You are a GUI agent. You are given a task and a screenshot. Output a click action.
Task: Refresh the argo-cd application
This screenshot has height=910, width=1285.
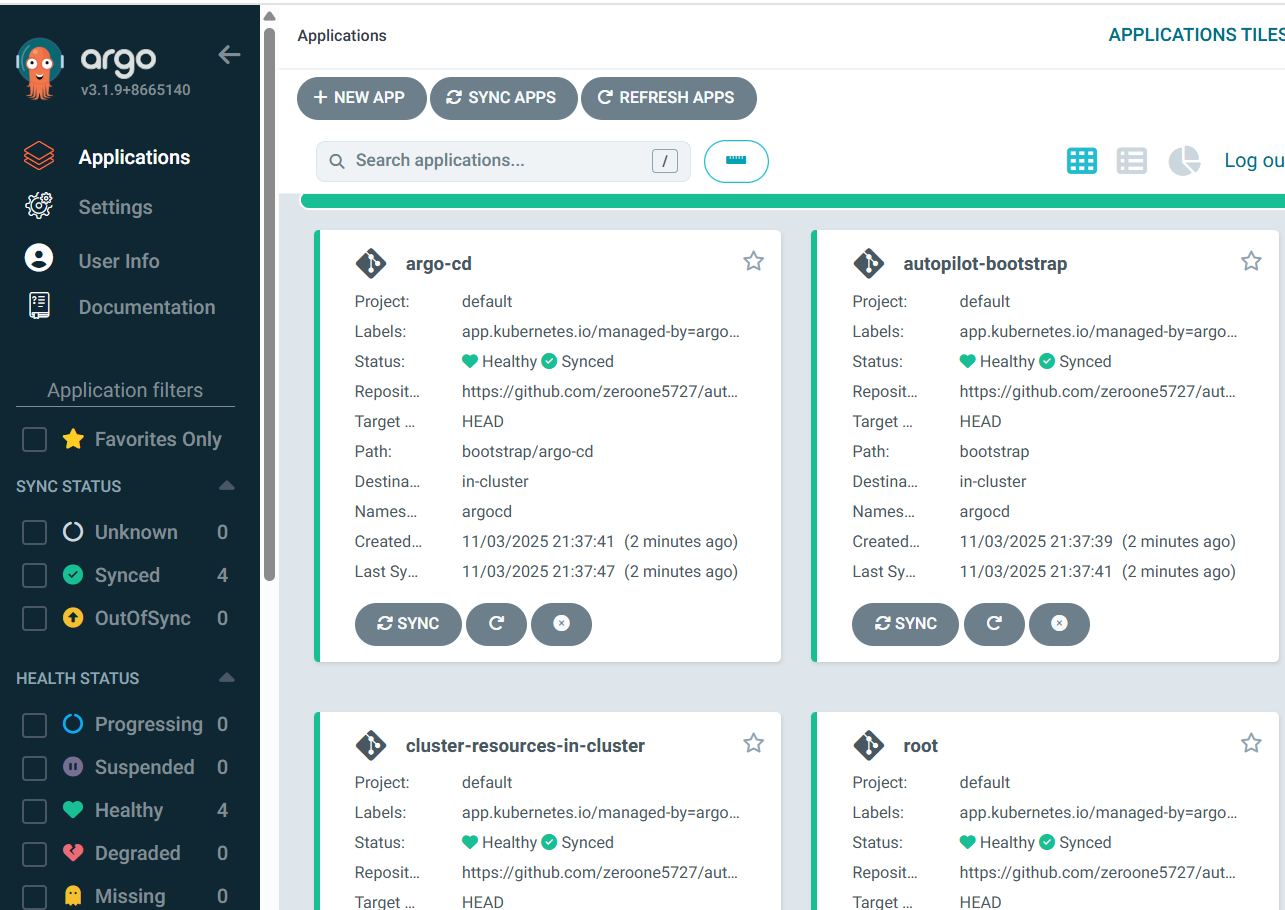pos(496,624)
